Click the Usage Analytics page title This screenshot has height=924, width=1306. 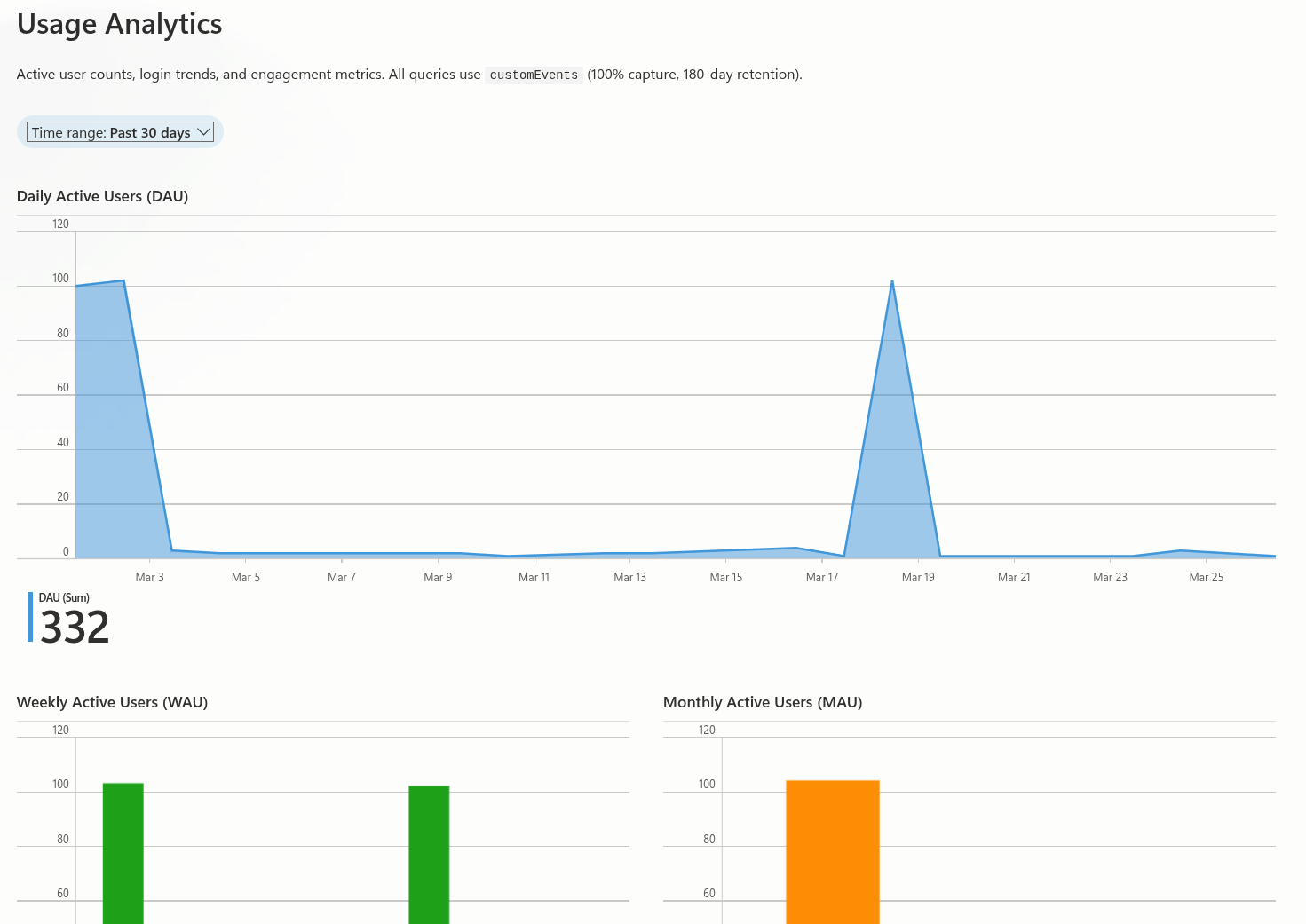pos(119,24)
